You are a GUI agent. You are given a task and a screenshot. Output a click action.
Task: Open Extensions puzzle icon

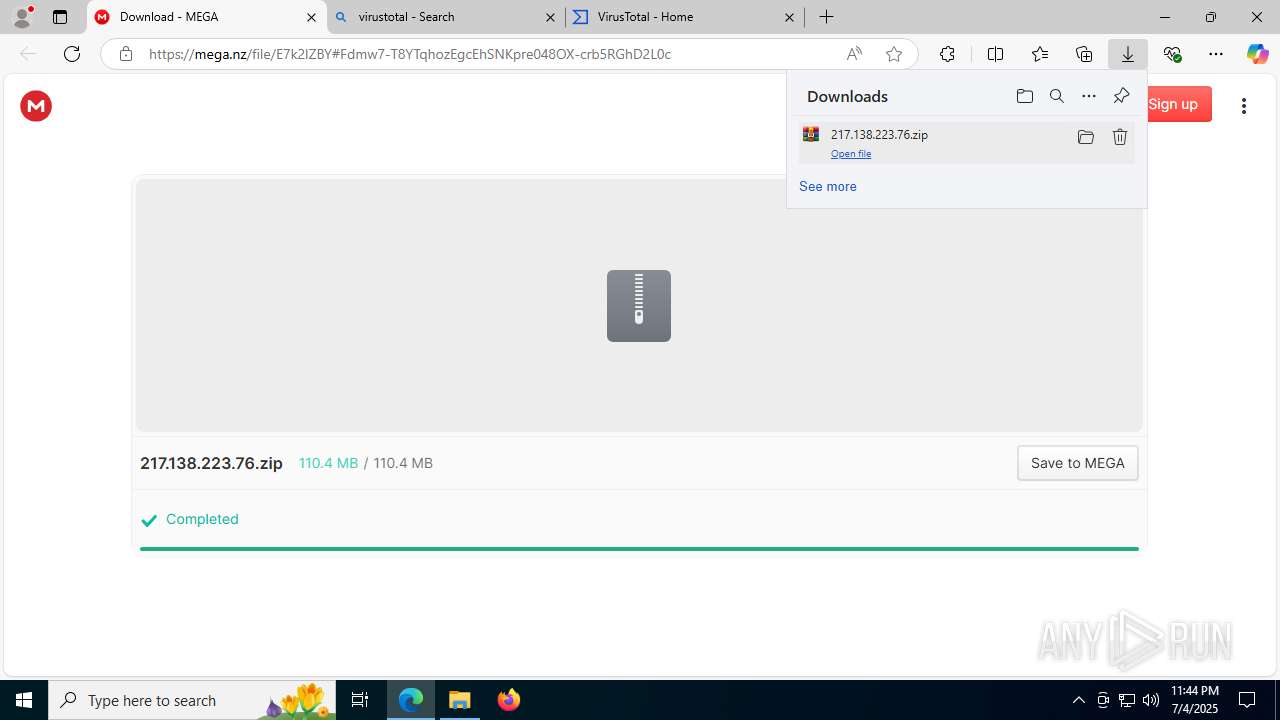pos(947,54)
